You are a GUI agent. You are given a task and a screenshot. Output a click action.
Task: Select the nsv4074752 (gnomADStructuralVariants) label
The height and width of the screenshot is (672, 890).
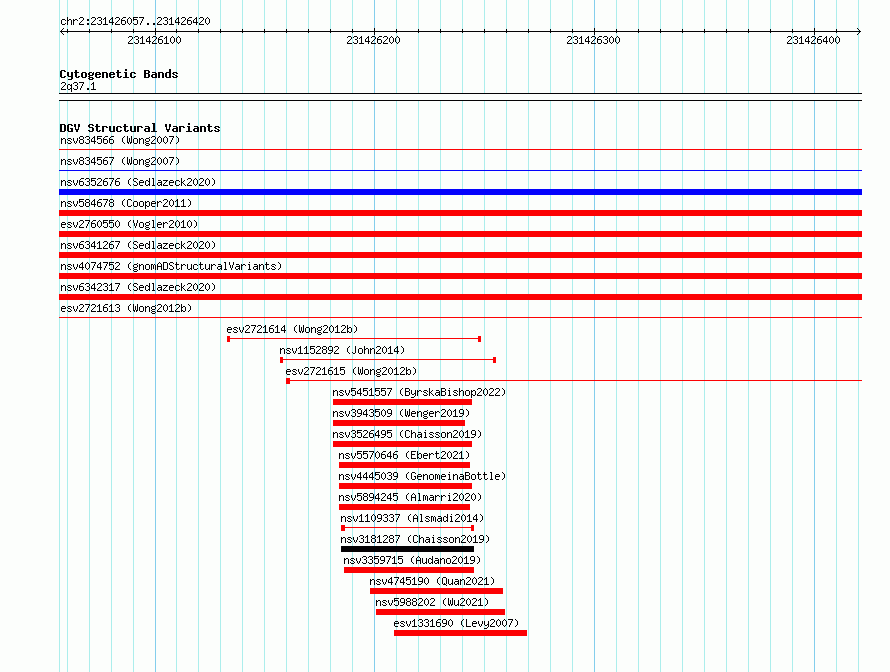171,266
